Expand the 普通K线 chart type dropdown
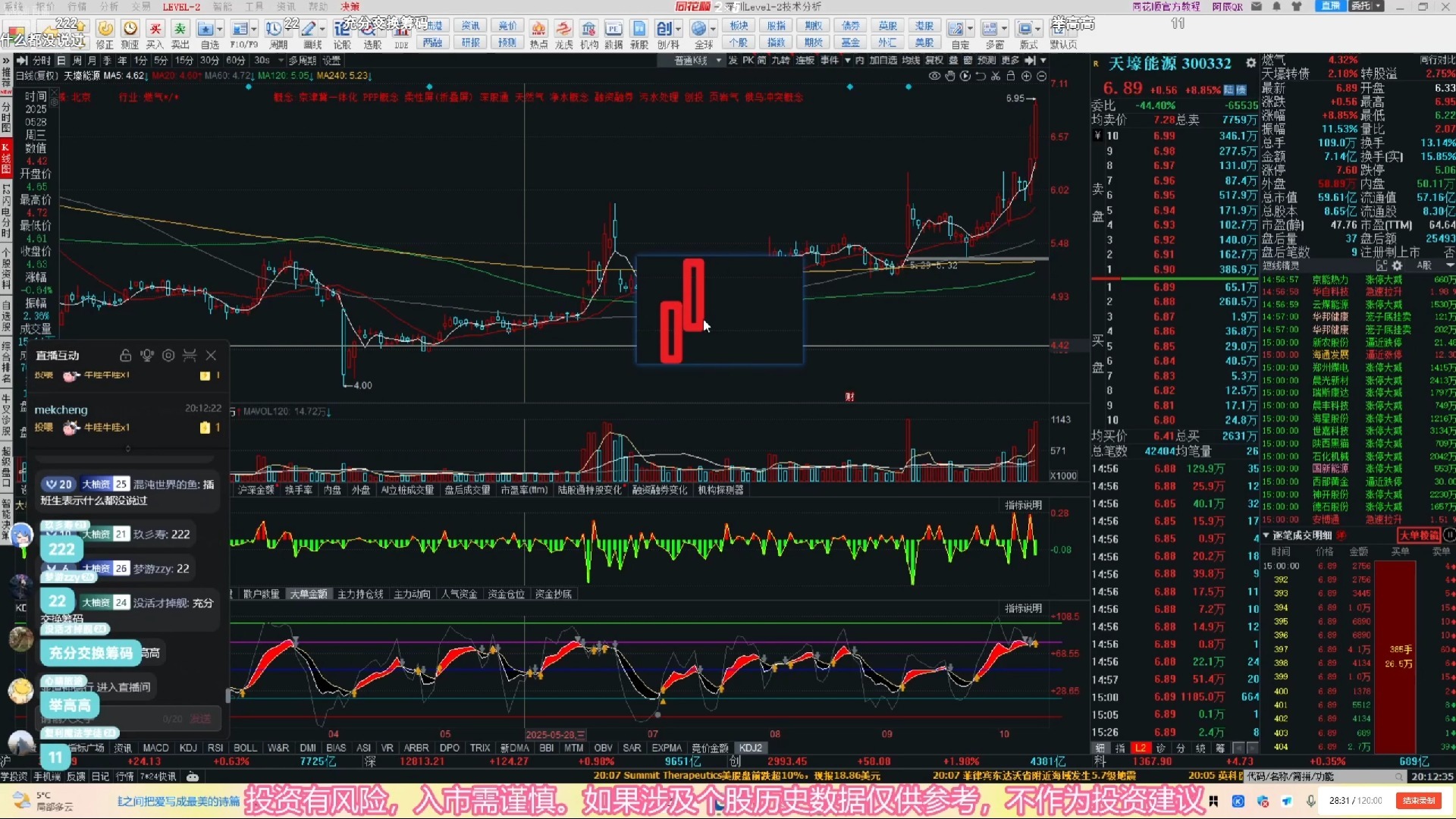The image size is (1456, 819). [x=717, y=60]
